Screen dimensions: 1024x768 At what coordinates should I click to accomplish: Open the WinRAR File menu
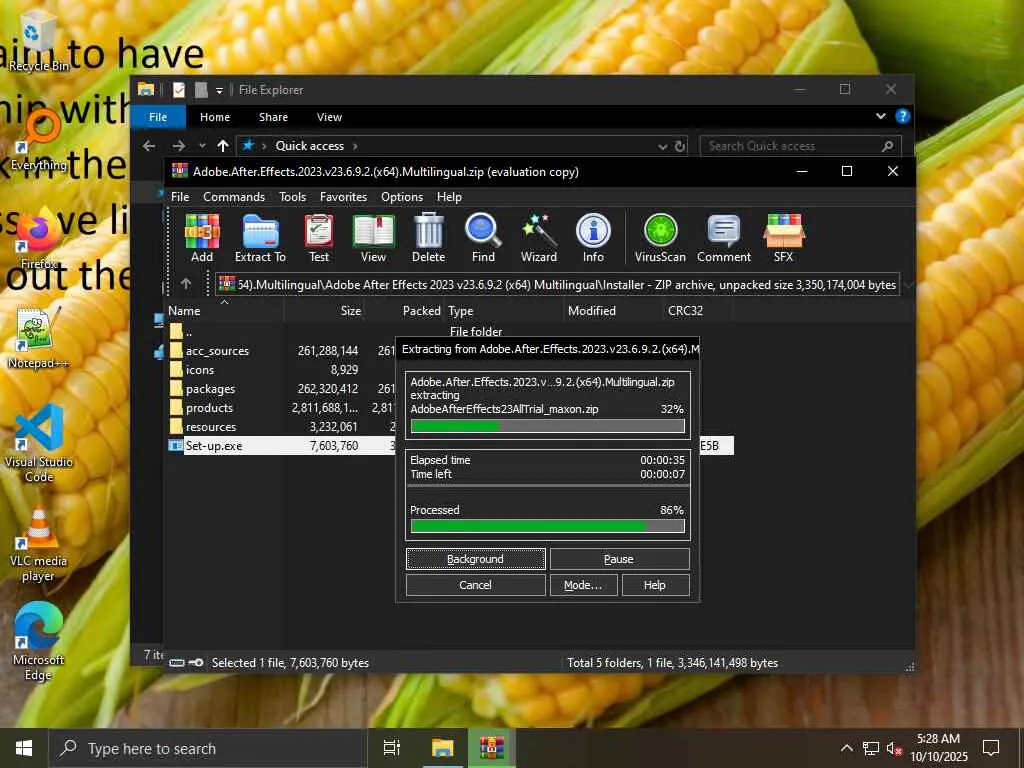180,197
